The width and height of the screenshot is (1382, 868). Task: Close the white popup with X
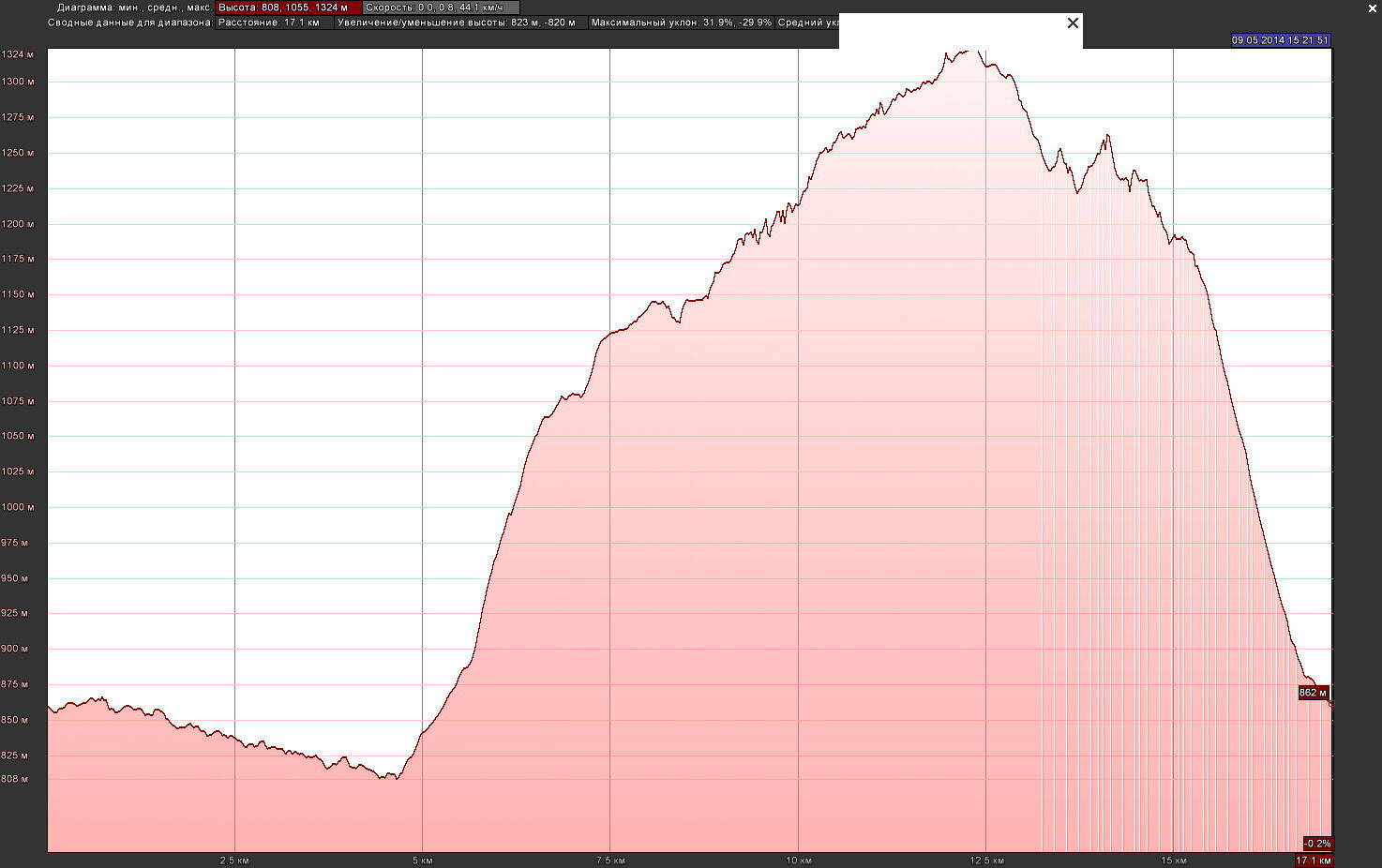[x=1073, y=23]
